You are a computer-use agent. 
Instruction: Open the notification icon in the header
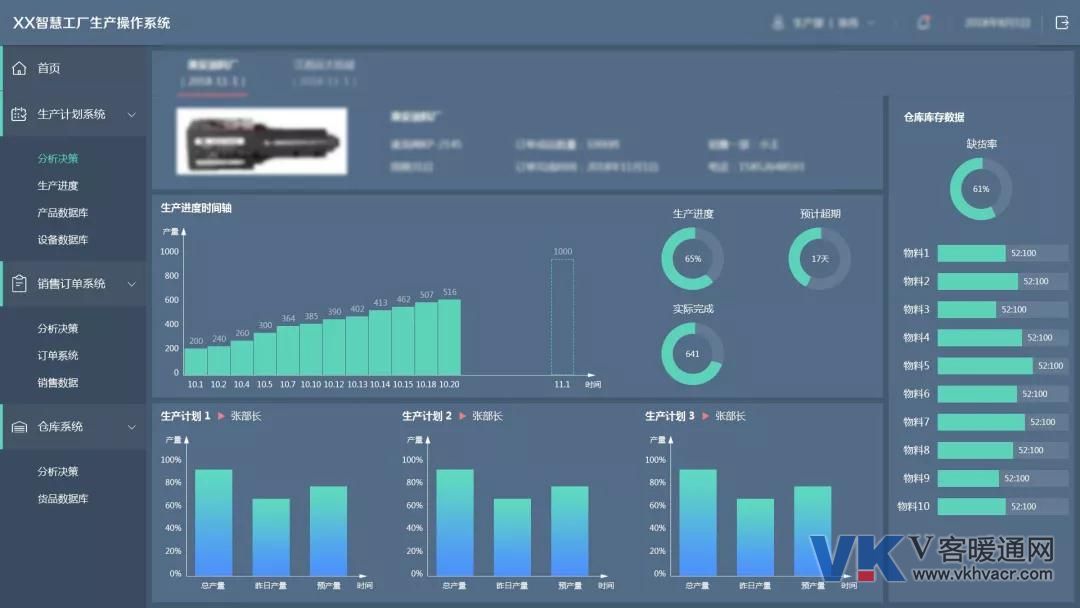pos(924,23)
